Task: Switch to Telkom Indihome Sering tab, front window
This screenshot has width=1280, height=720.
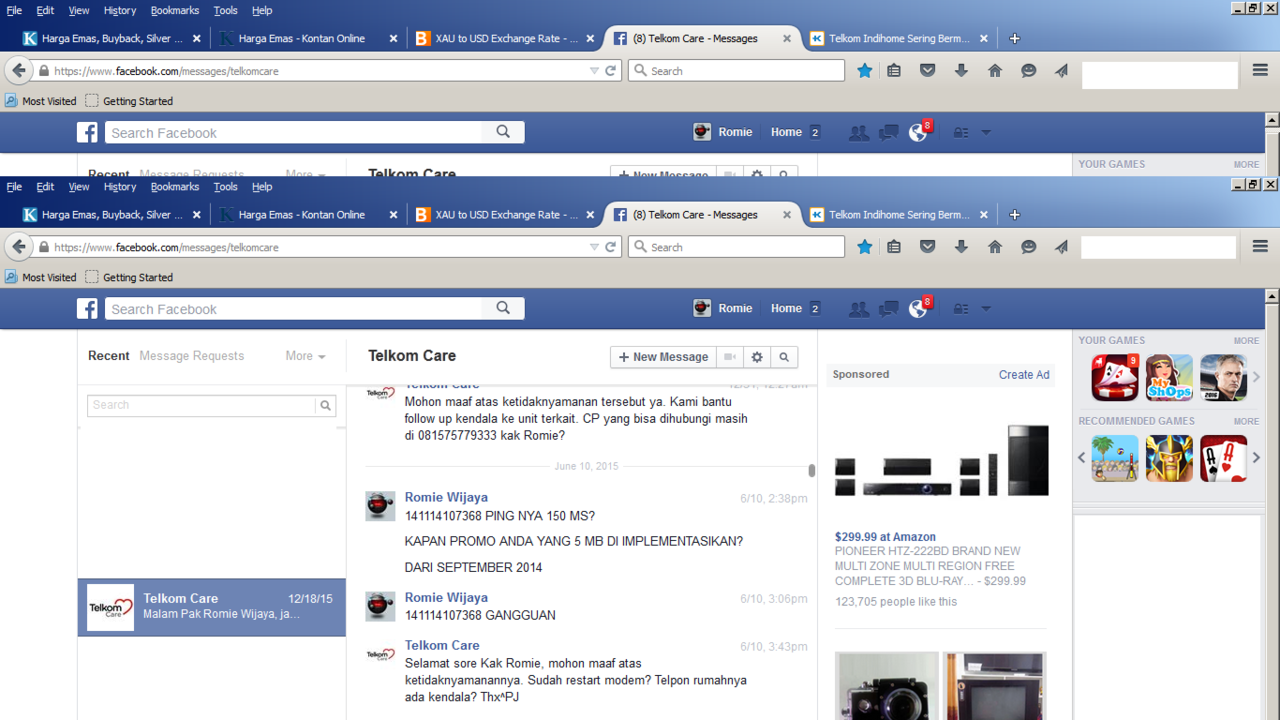Action: pos(899,215)
